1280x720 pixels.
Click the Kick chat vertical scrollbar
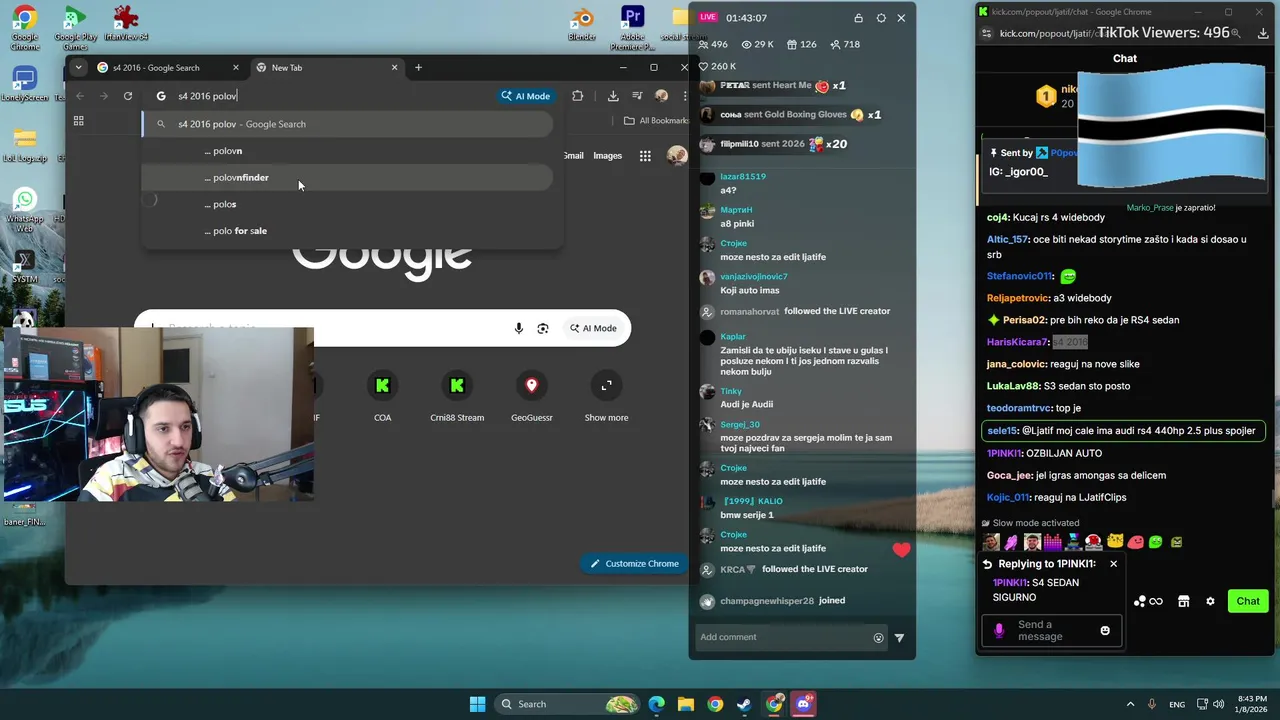click(1274, 500)
